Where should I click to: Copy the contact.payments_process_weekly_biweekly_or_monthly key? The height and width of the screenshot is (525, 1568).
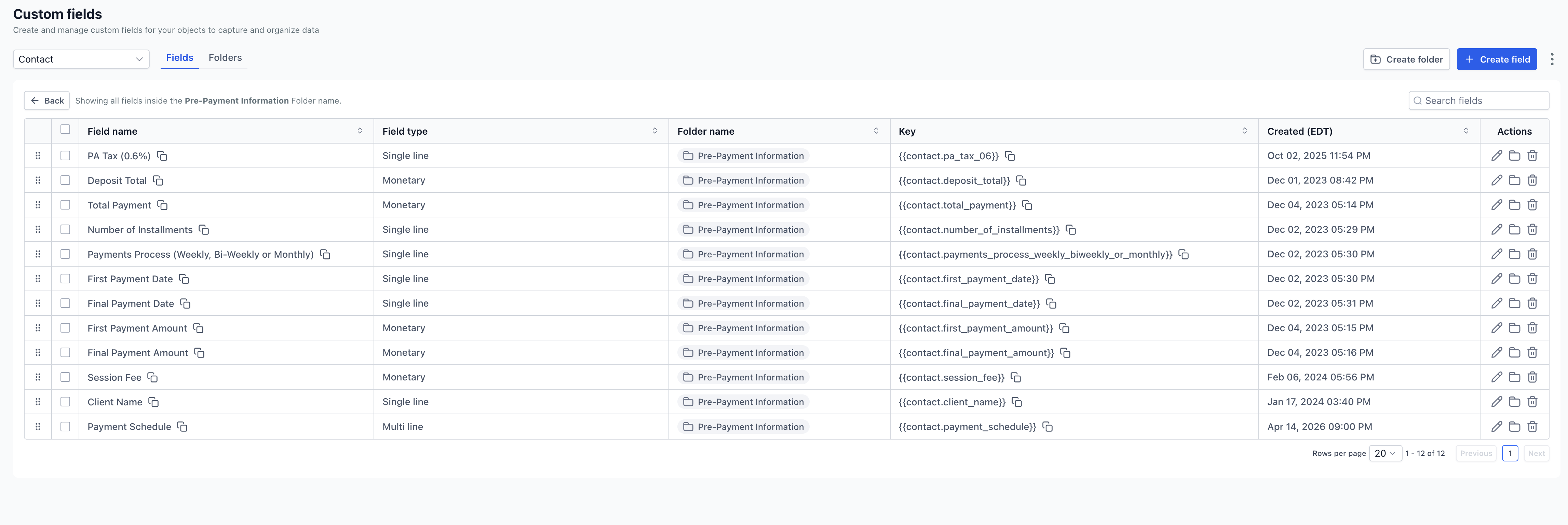1183,255
